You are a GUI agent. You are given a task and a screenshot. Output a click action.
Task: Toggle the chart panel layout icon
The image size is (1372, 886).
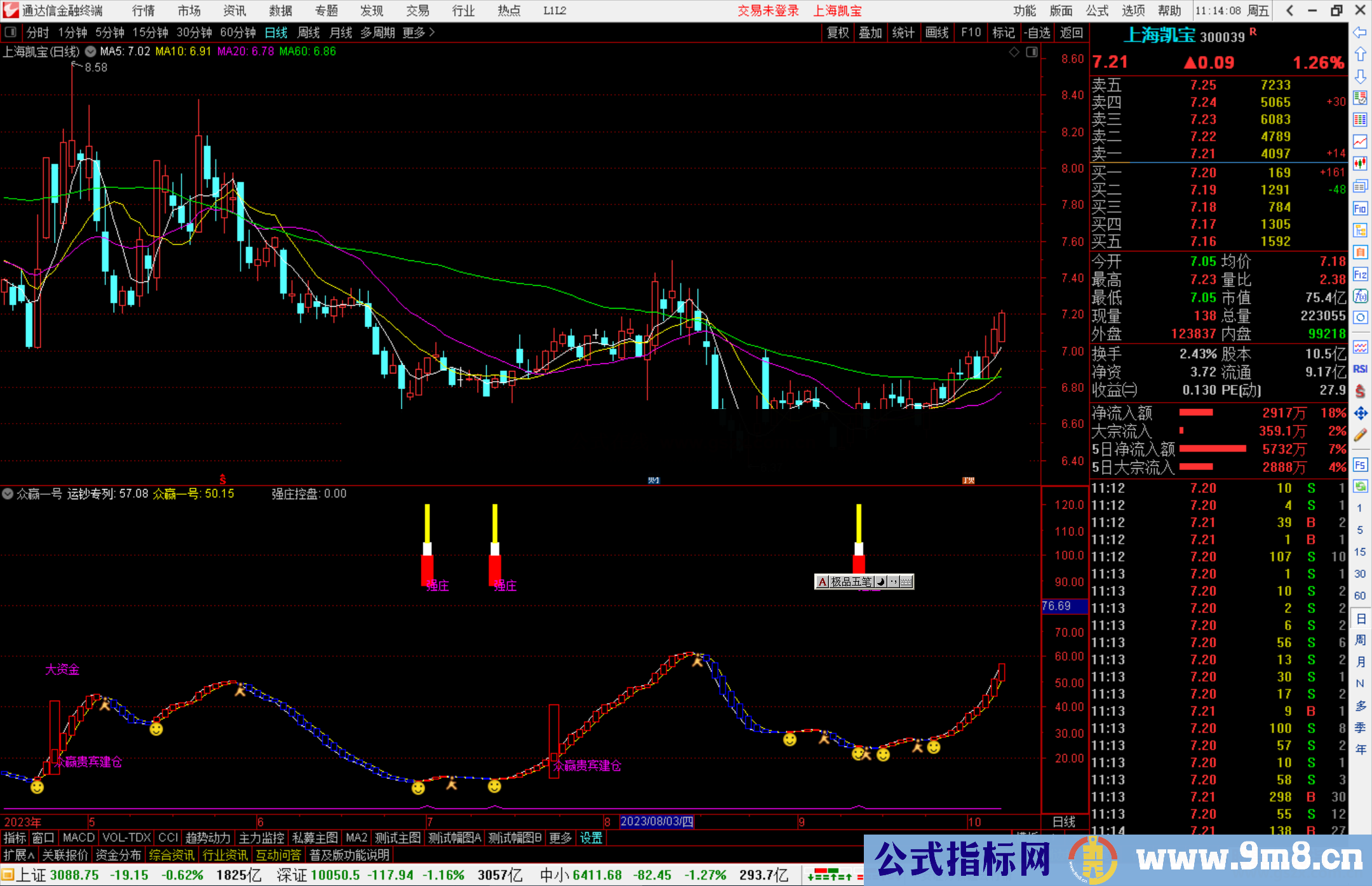tap(1032, 52)
